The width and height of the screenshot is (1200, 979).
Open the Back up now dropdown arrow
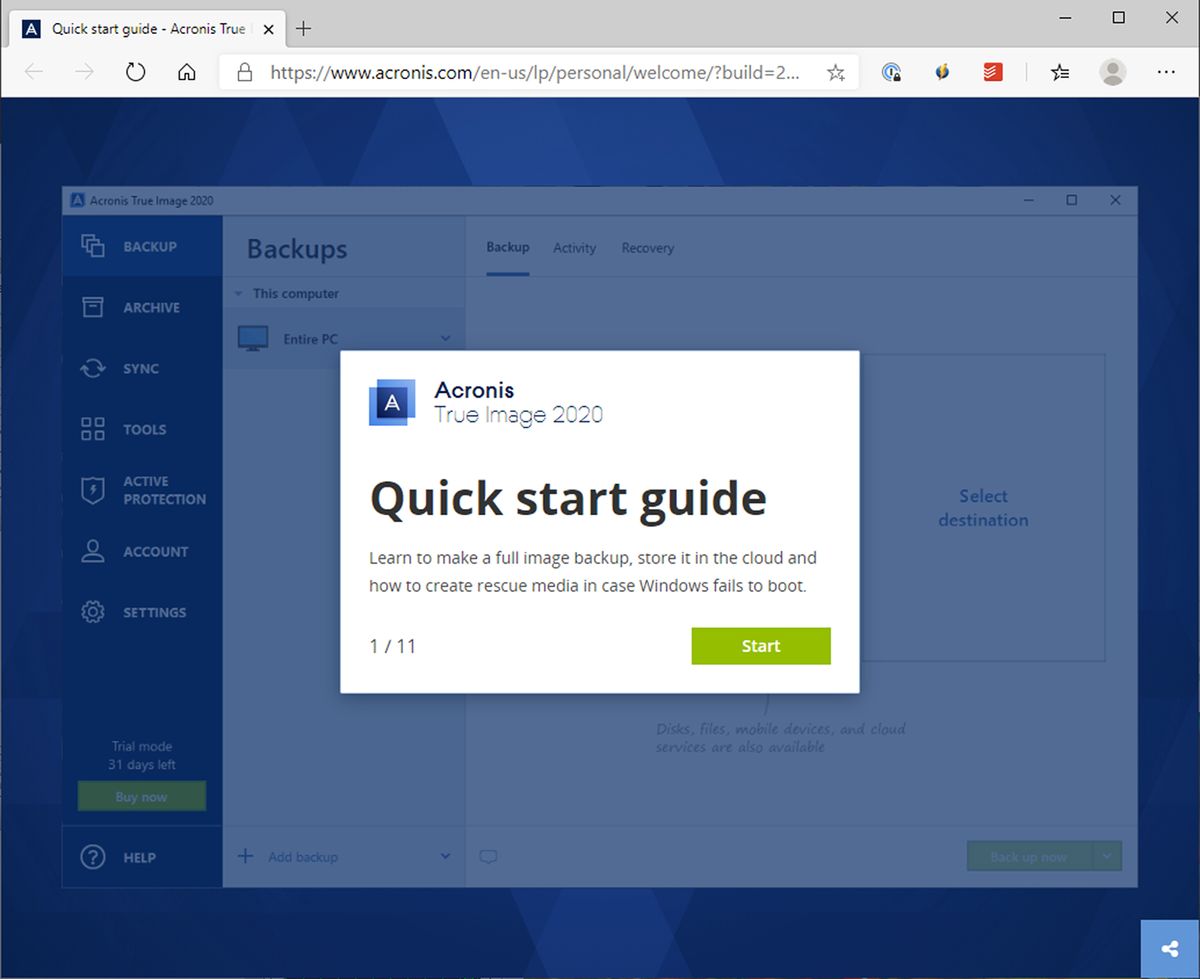[x=1107, y=856]
